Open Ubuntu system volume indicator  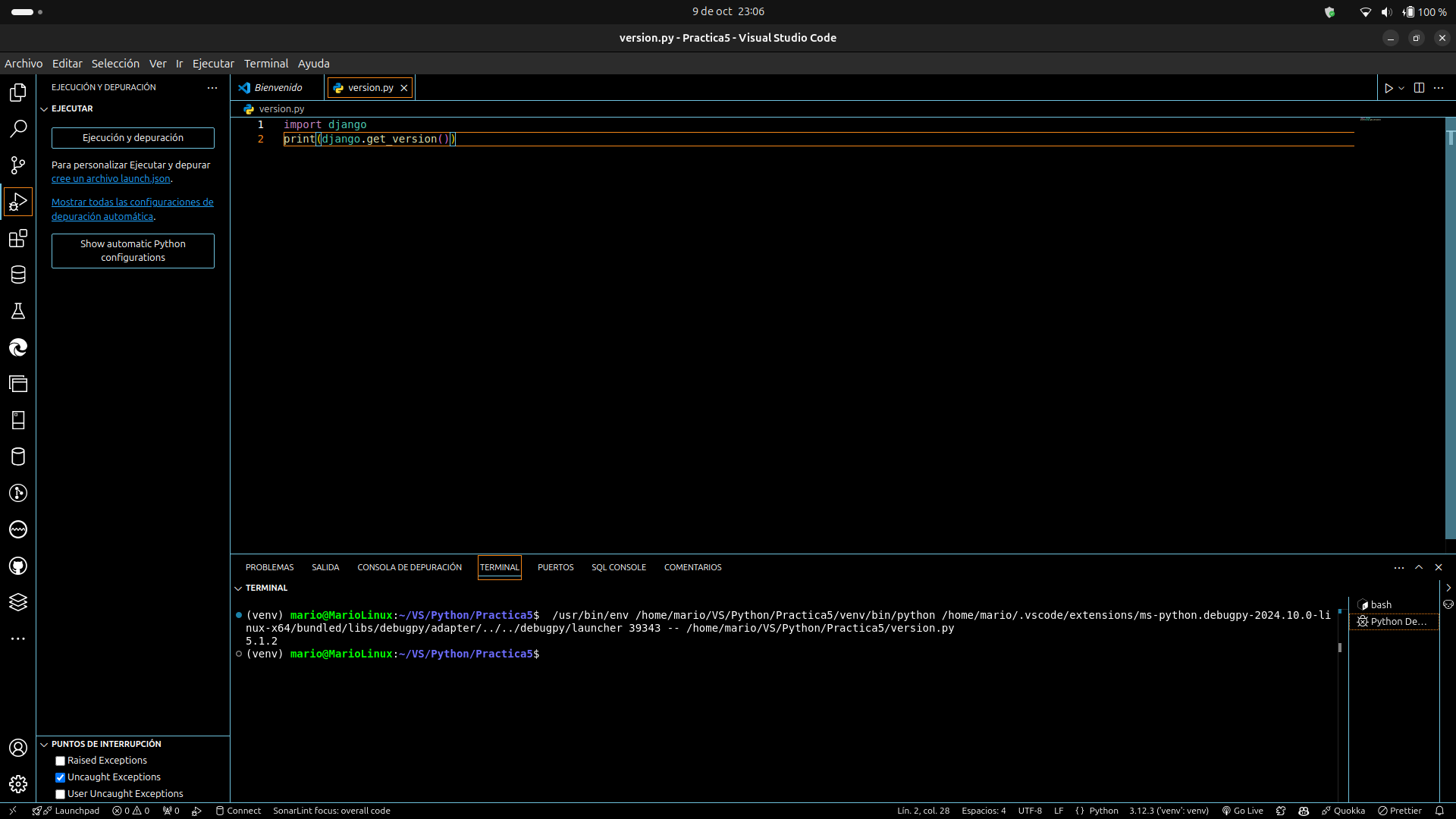(x=1386, y=12)
